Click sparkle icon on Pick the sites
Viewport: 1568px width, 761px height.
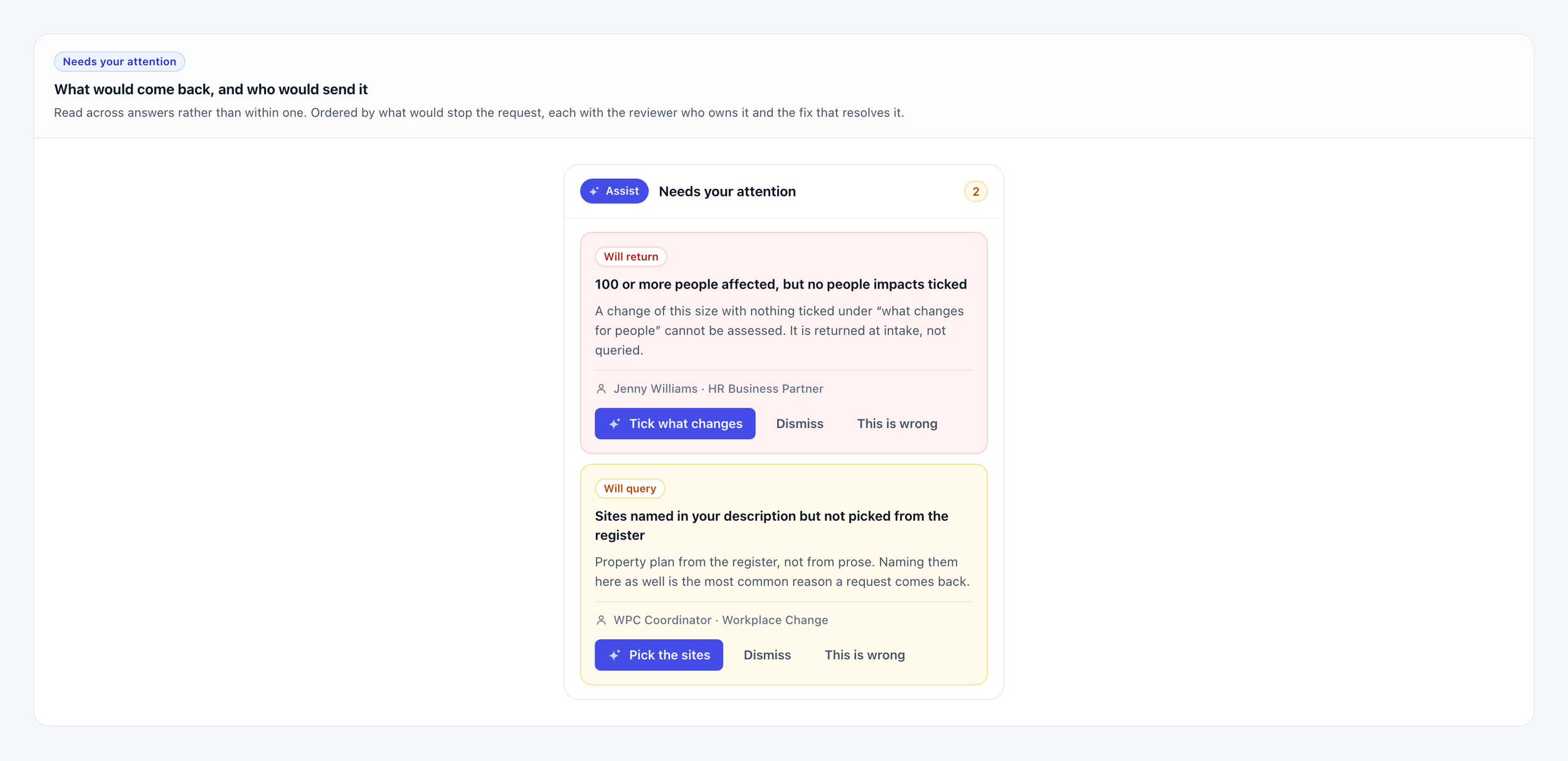(x=615, y=655)
